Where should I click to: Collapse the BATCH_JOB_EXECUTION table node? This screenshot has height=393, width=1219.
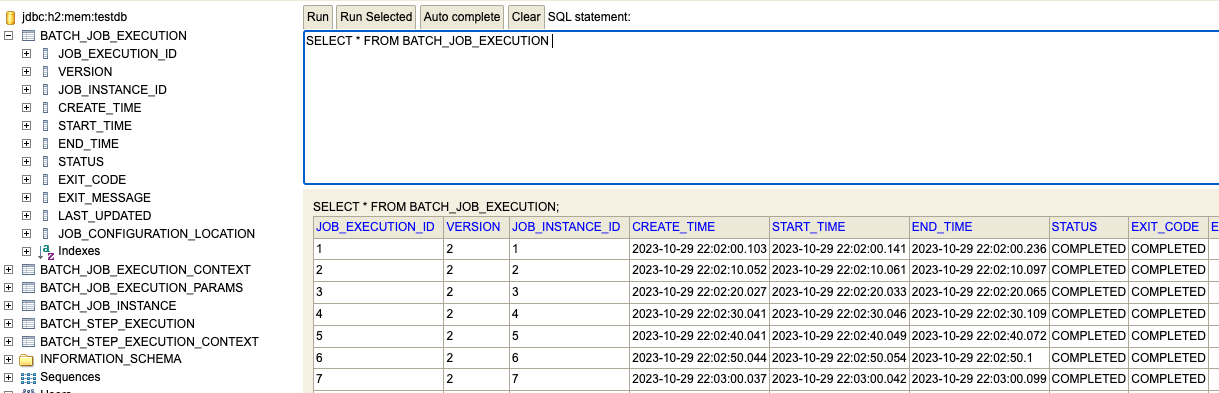9,36
